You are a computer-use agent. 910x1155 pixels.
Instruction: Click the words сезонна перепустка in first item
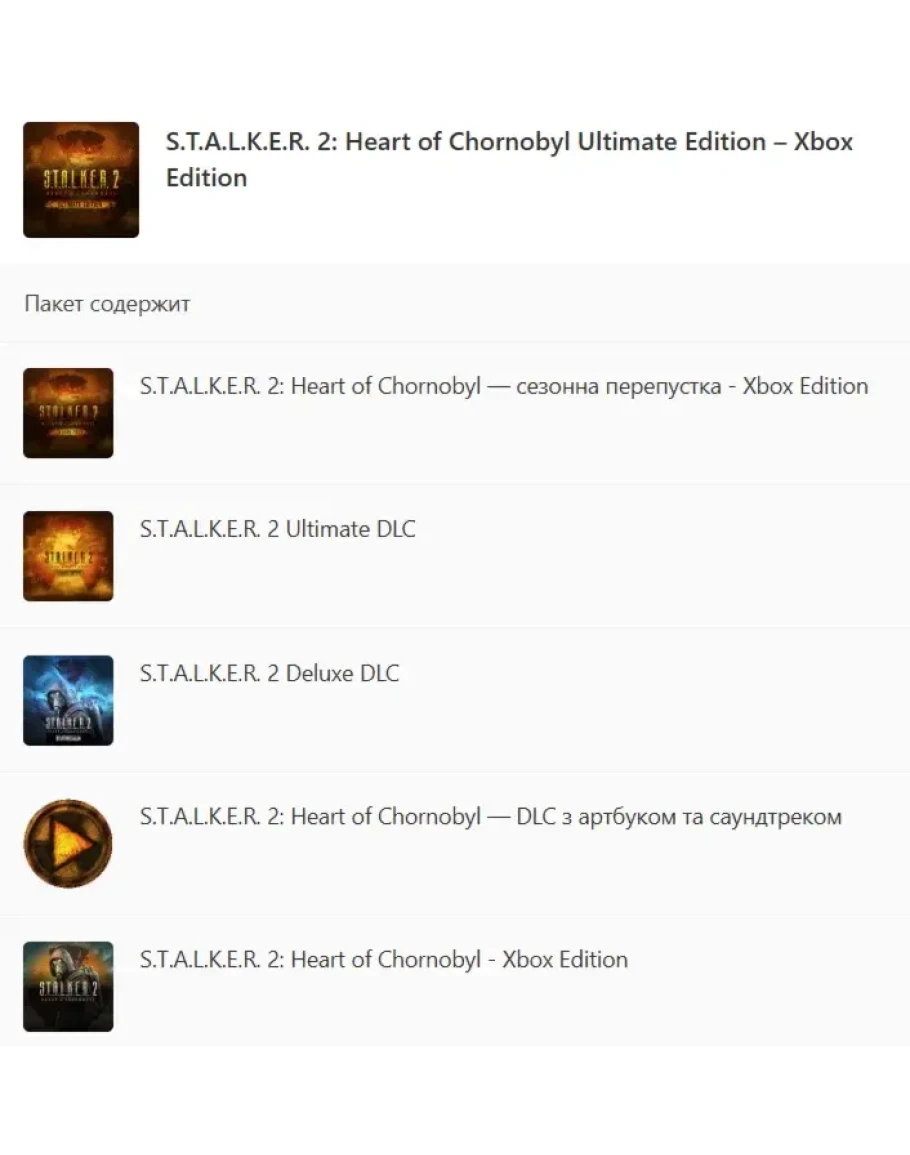point(618,387)
